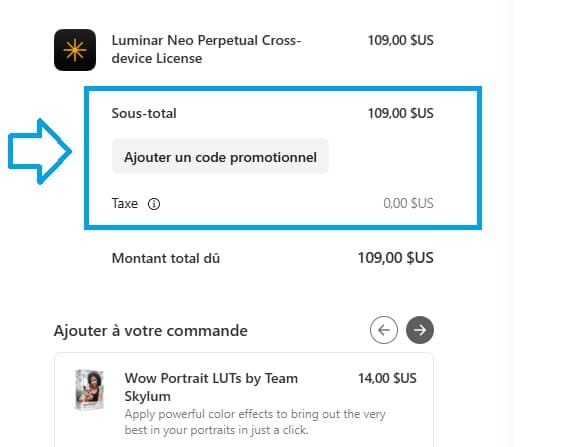Click the Taxe info circle icon
571x447 pixels.
click(x=154, y=204)
